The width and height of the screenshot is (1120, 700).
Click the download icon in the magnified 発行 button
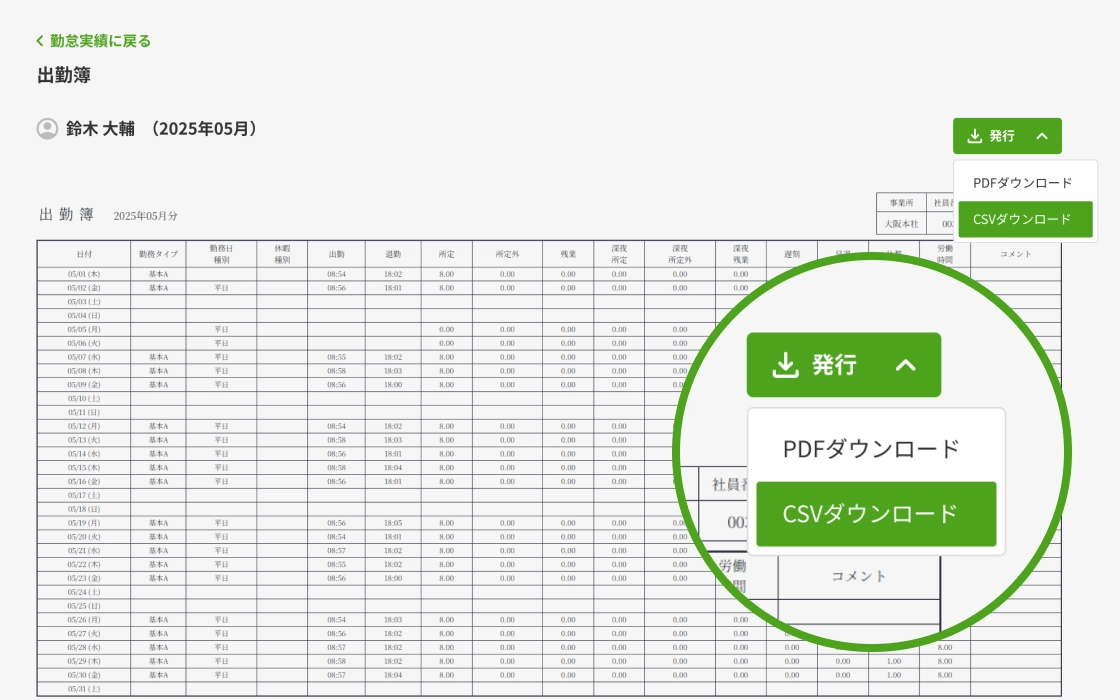pyautogui.click(x=786, y=366)
